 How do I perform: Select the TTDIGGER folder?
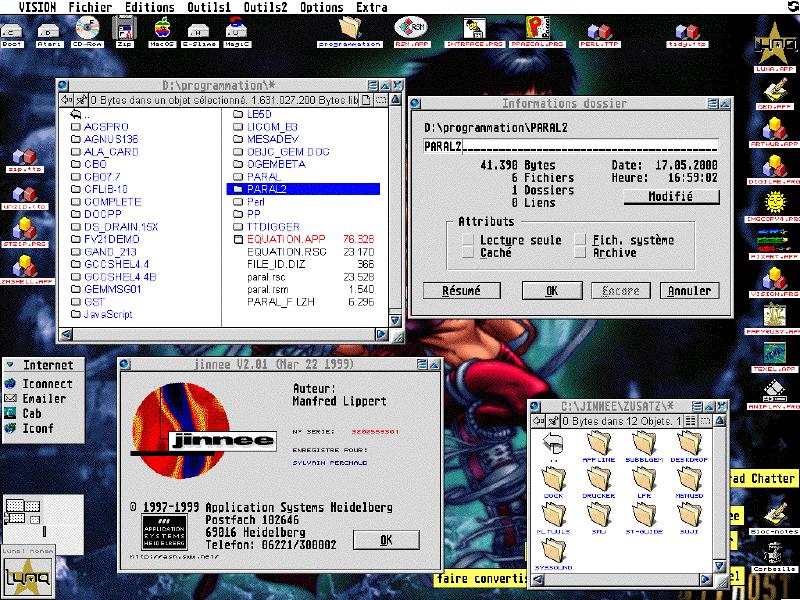point(266,227)
